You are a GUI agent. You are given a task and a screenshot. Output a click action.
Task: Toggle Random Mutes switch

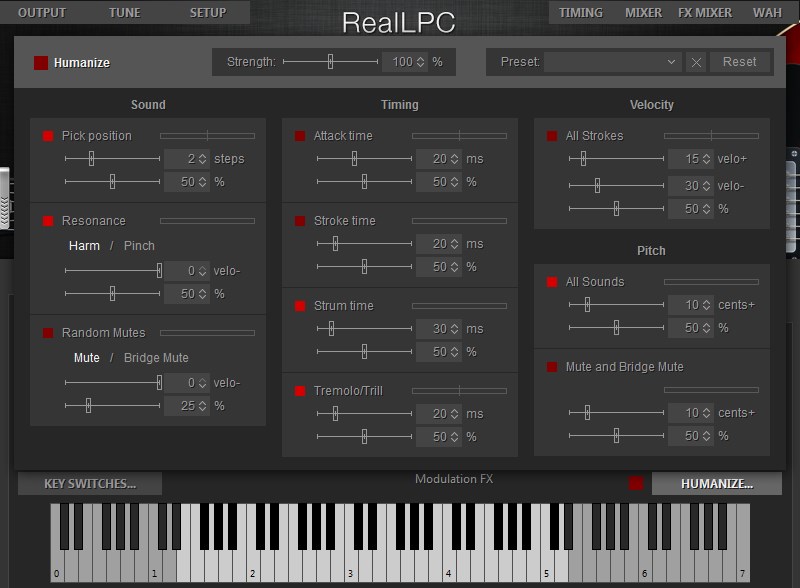tap(48, 333)
